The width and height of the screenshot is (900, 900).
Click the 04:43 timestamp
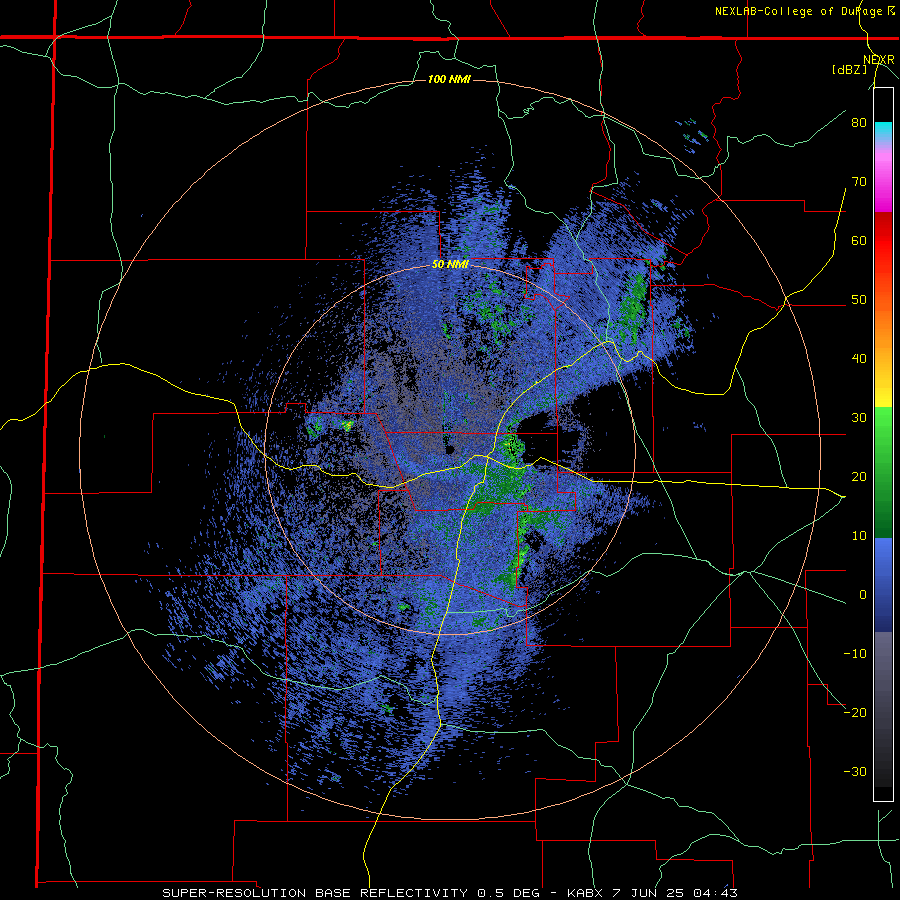tap(718, 893)
